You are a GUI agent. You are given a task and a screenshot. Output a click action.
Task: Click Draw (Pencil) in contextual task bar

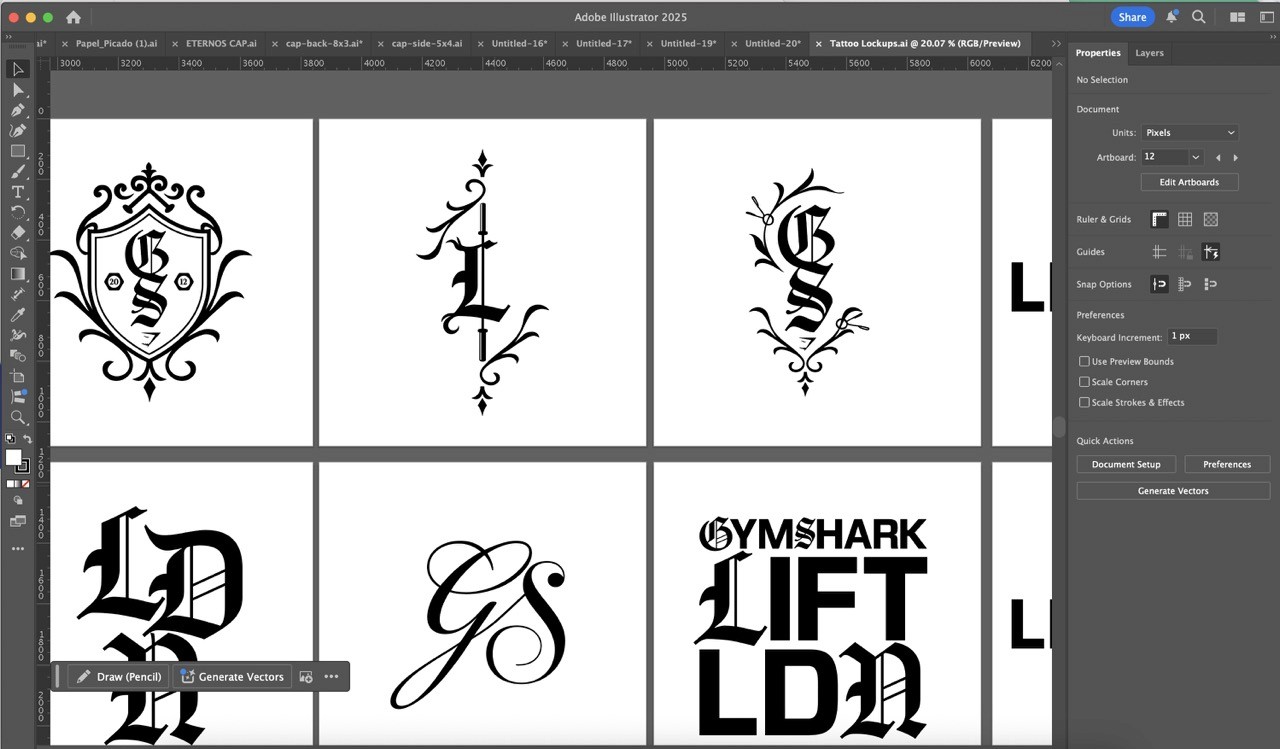(x=118, y=677)
